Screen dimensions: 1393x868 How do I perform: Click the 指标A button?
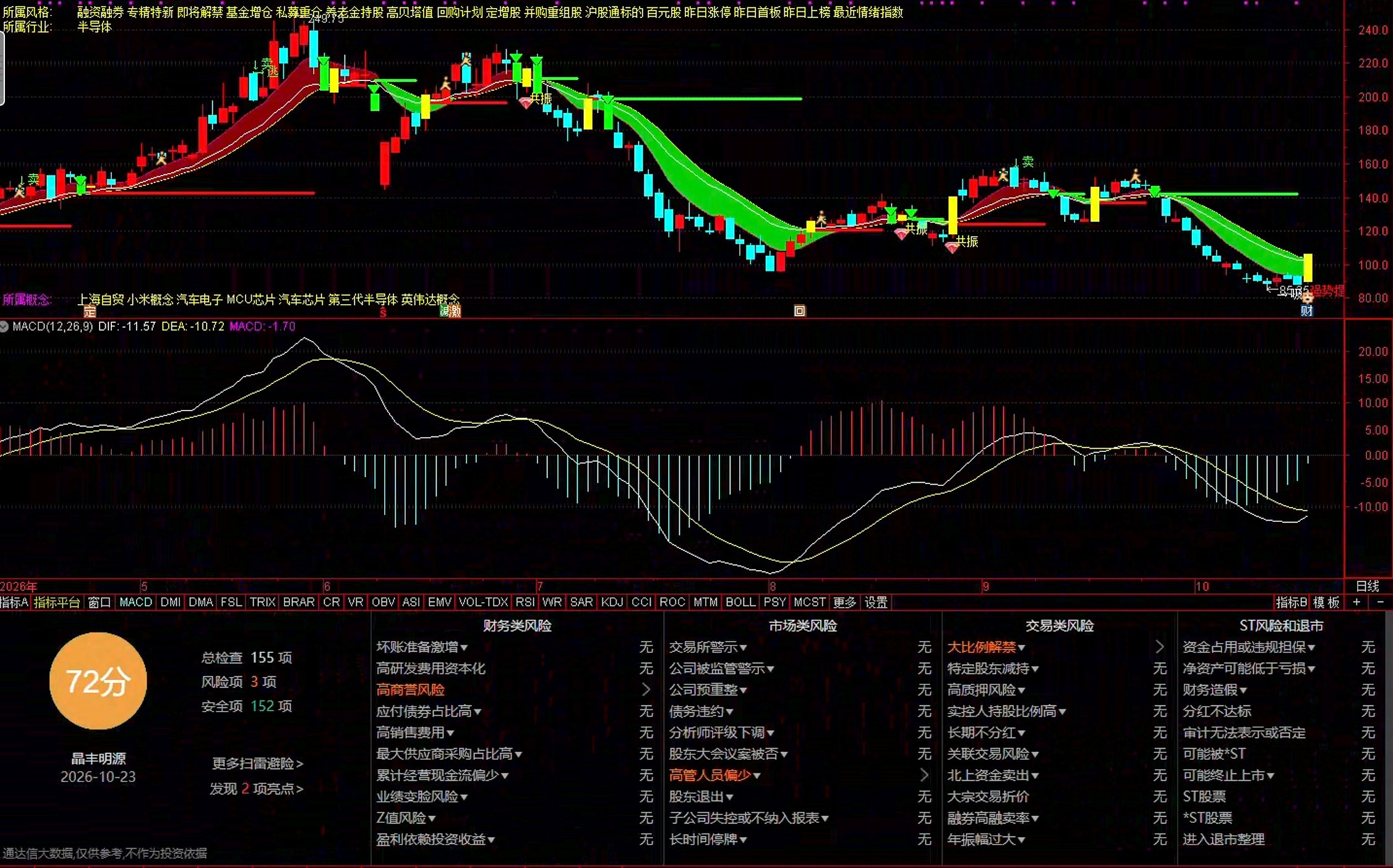coord(15,602)
